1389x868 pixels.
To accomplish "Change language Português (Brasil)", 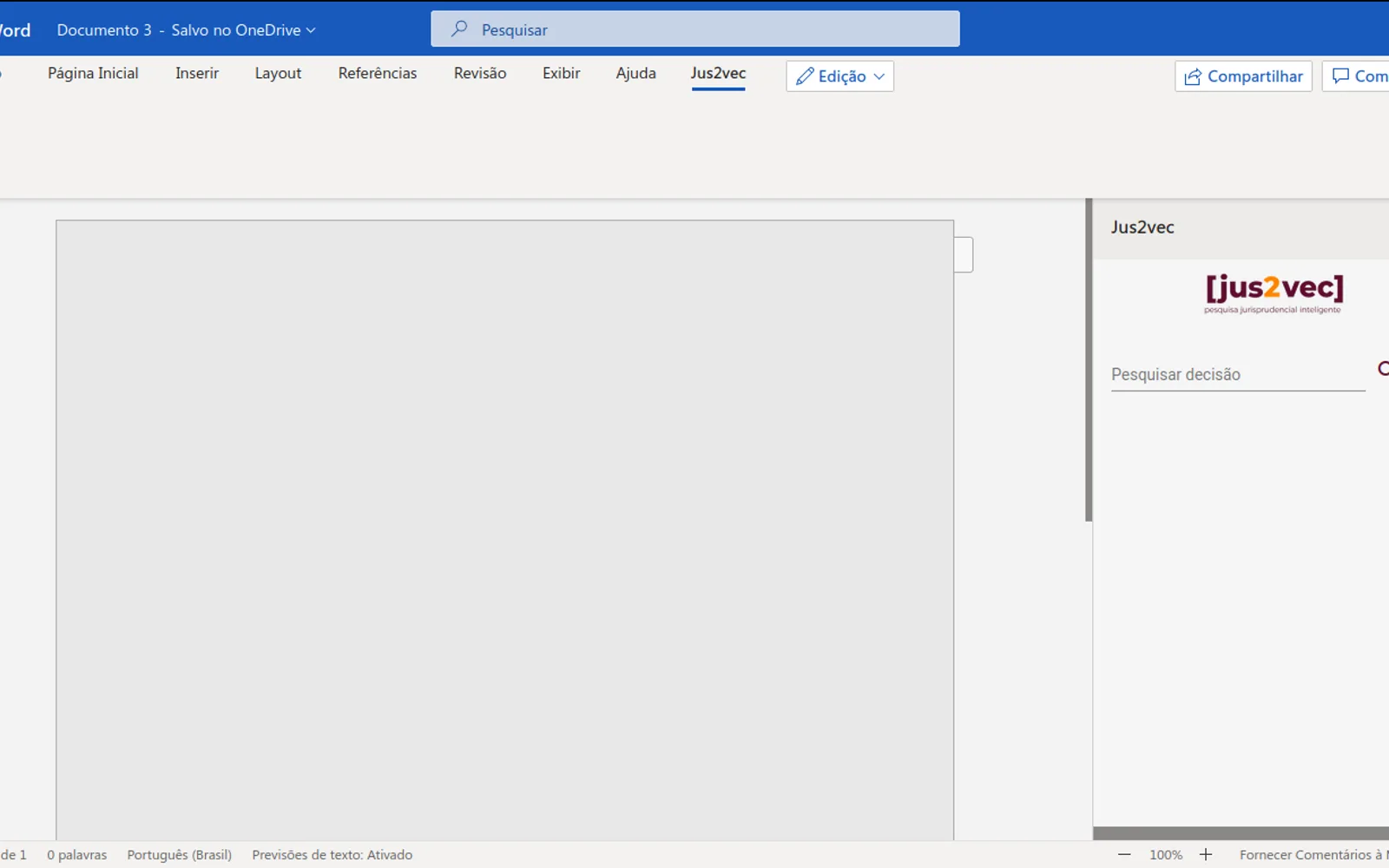I will pos(180,855).
